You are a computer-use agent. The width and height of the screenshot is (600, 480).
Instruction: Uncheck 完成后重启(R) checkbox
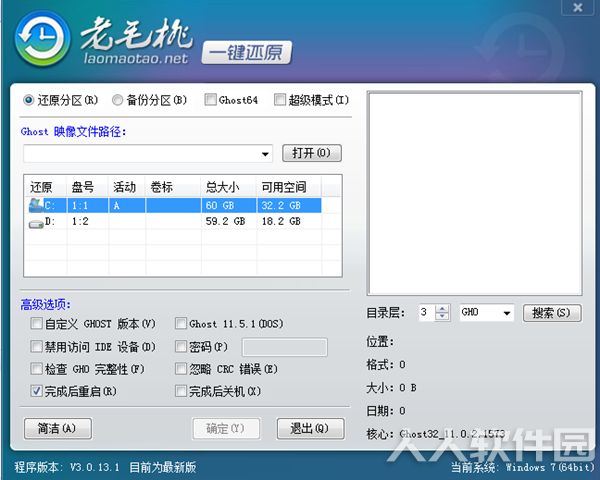pyautogui.click(x=36, y=391)
